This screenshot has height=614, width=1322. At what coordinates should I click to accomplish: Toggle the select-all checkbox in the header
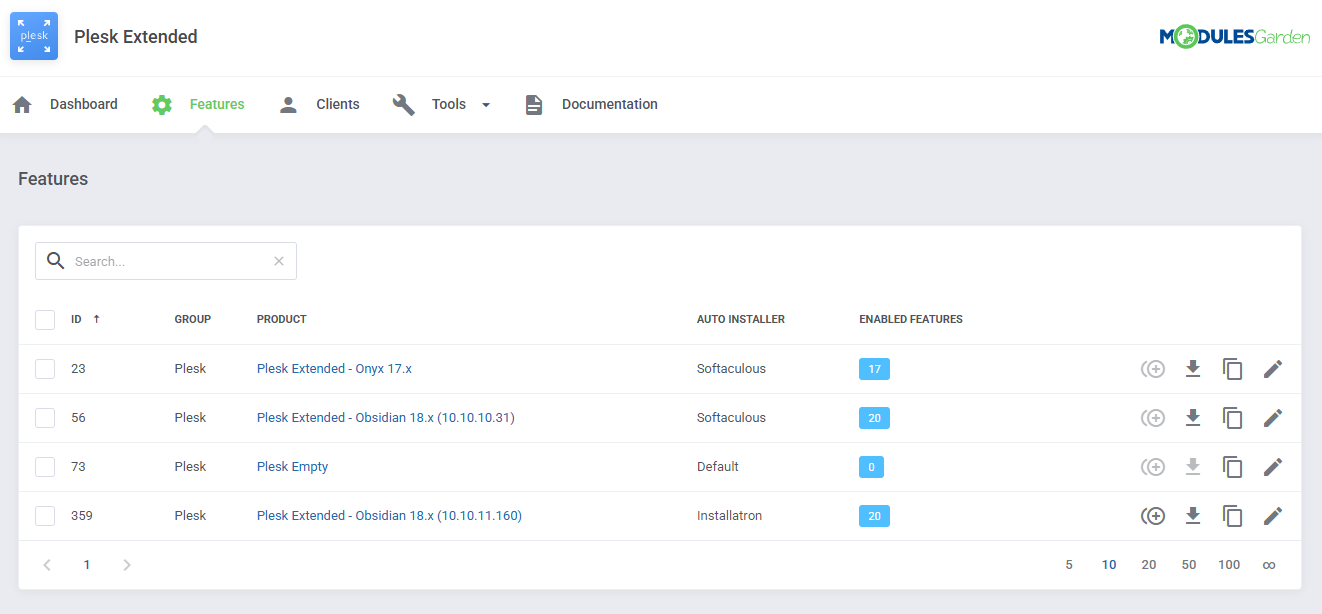[45, 319]
